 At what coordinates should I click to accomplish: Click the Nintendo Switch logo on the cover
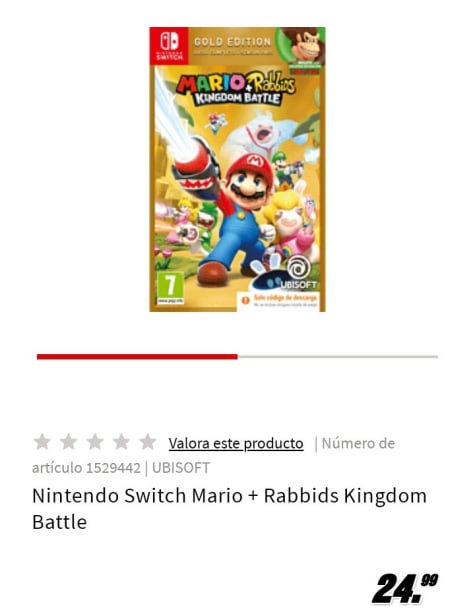(x=169, y=46)
